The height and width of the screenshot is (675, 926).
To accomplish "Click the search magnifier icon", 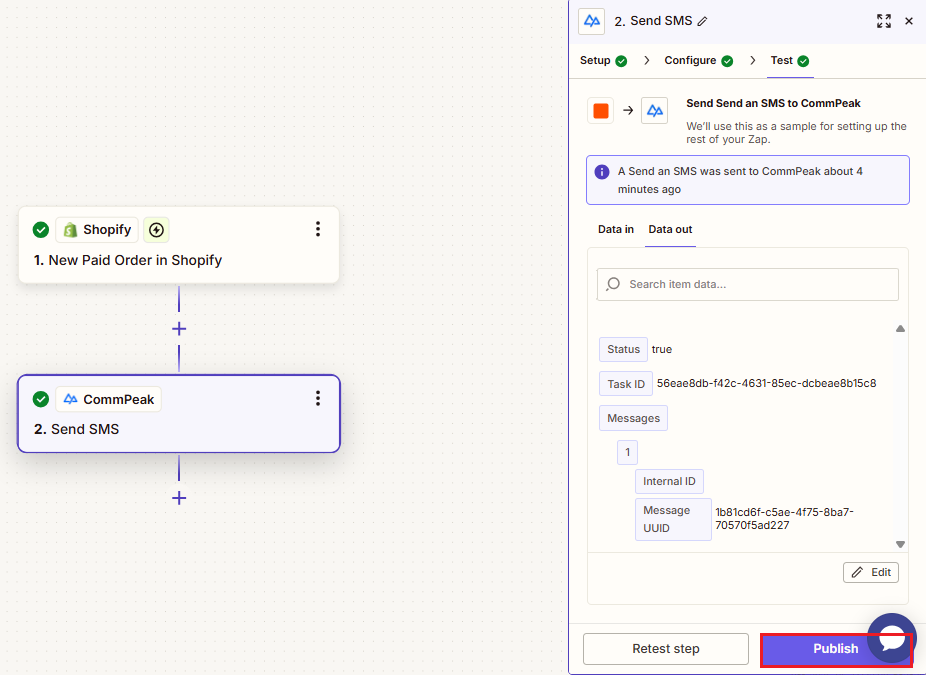I will click(x=613, y=284).
